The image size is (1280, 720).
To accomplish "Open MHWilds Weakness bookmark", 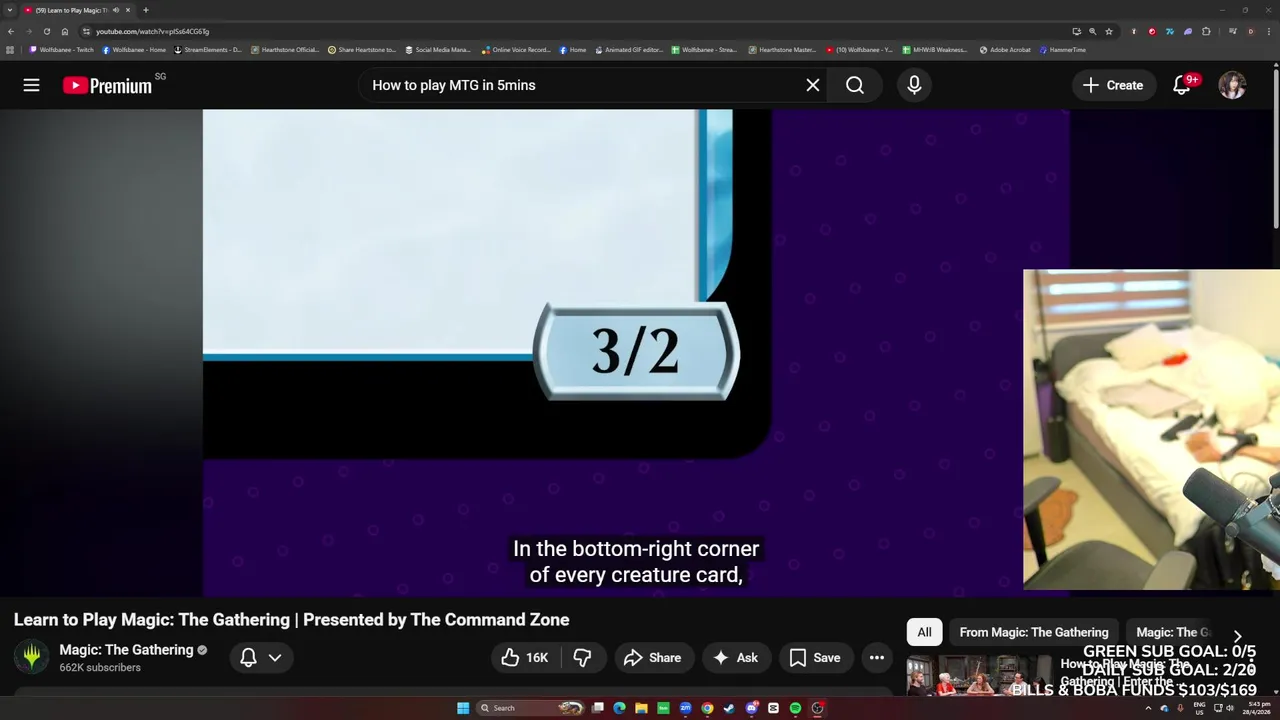I will click(x=934, y=49).
